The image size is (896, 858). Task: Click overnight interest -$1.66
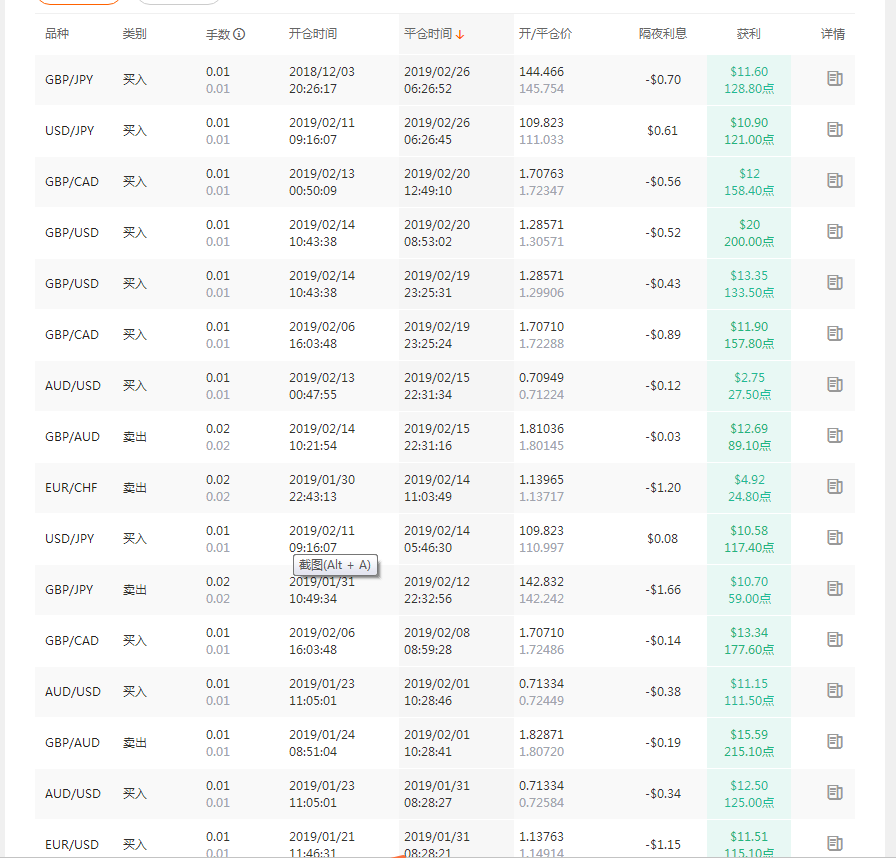click(663, 590)
